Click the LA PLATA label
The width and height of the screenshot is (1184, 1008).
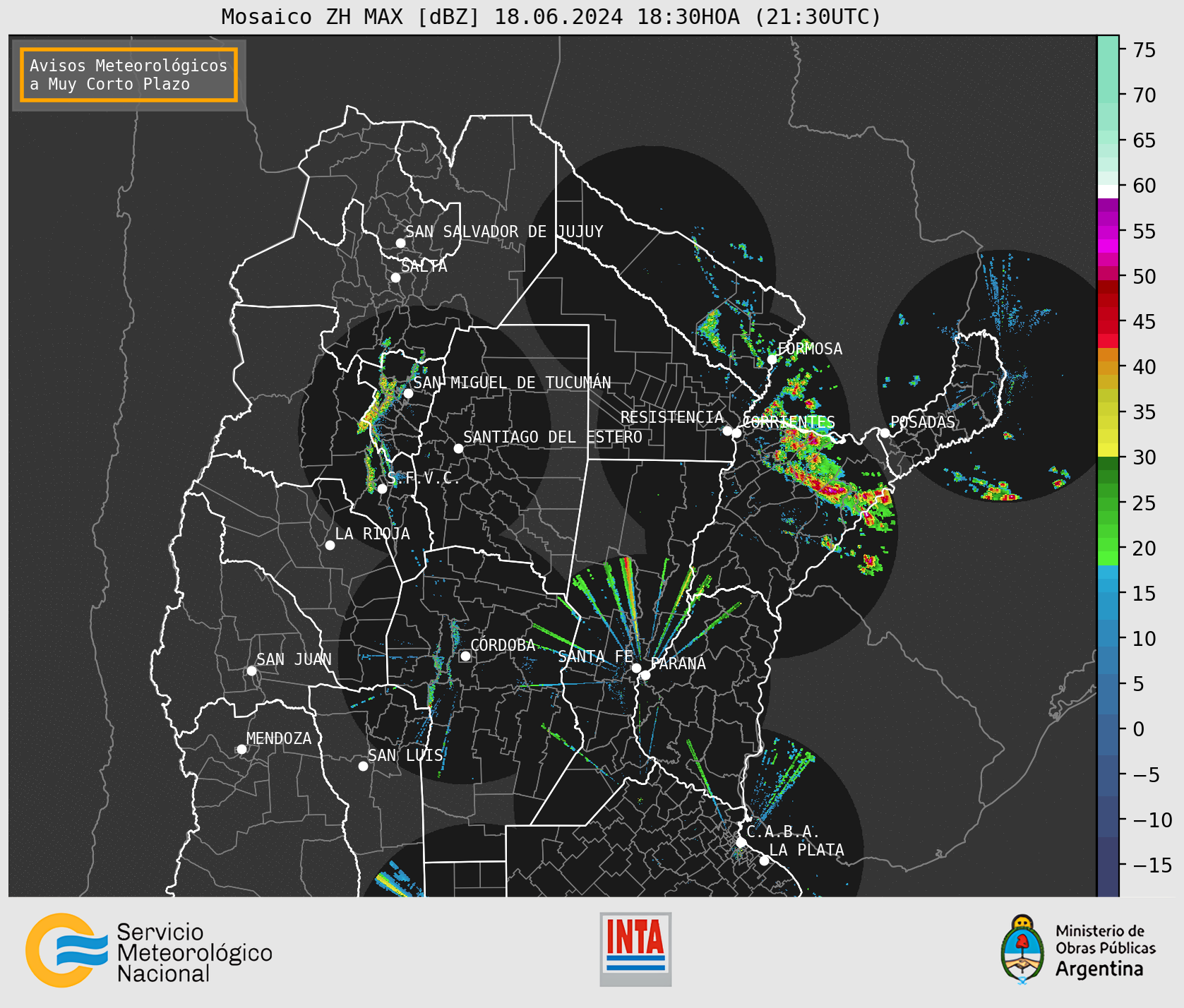coord(806,850)
